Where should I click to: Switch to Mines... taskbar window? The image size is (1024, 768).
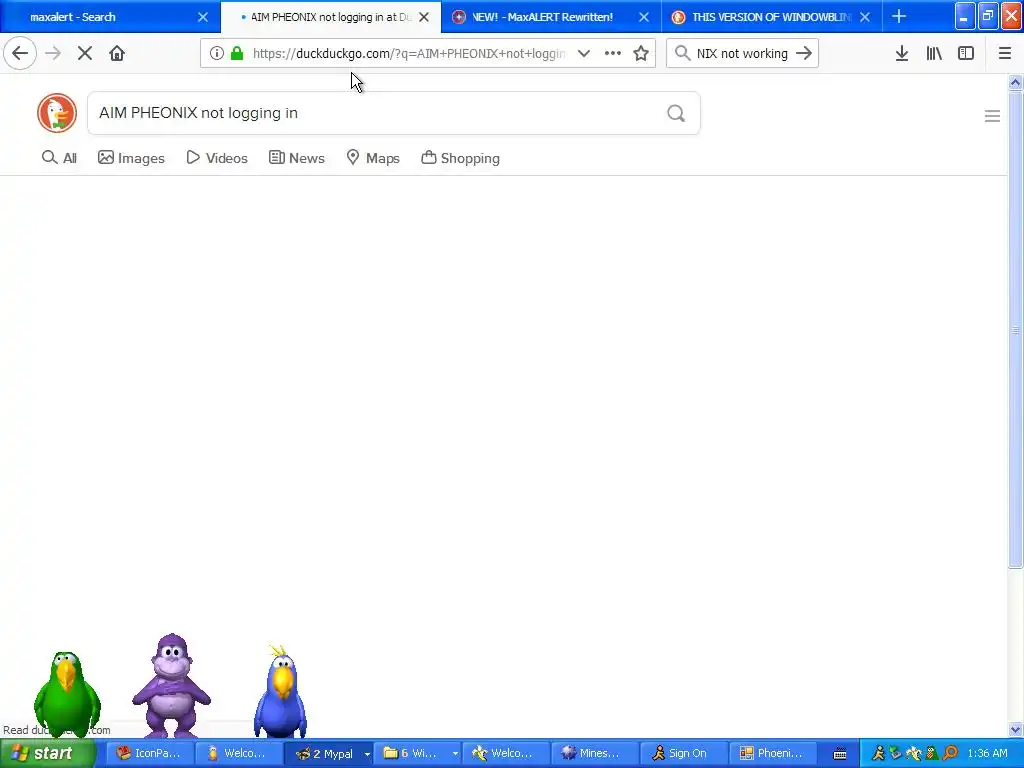pyautogui.click(x=594, y=753)
